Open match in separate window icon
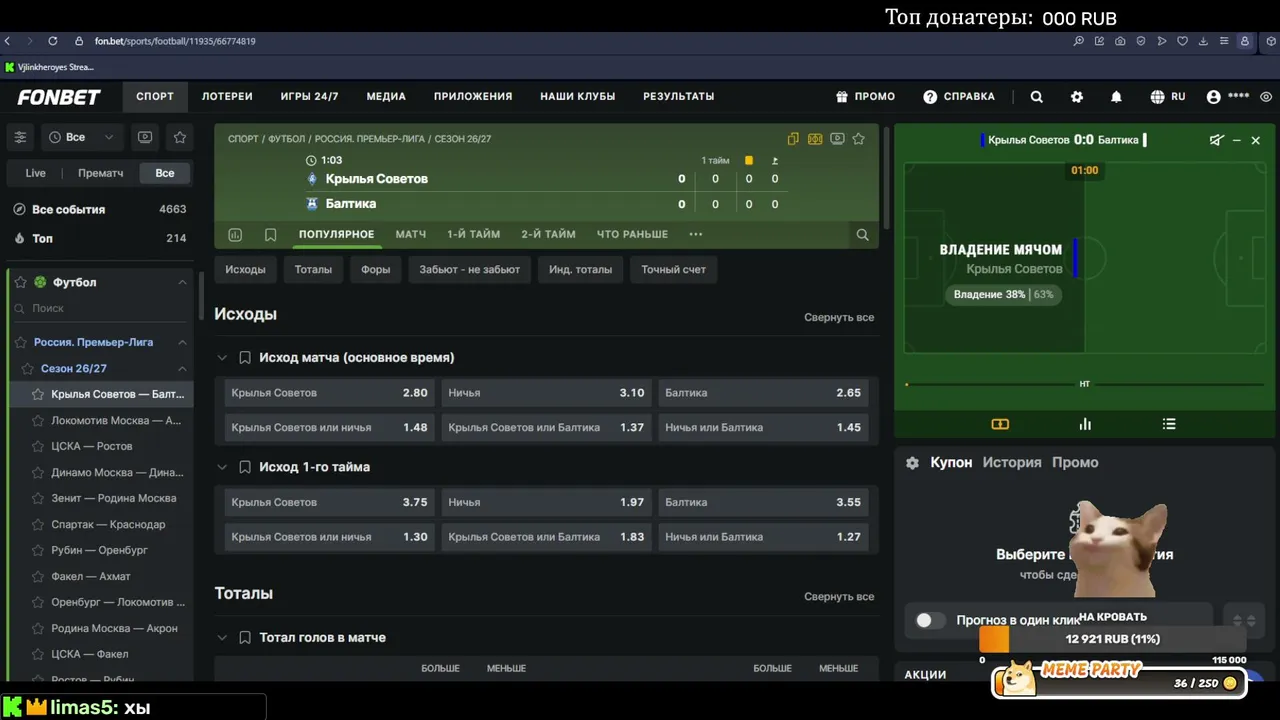The height and width of the screenshot is (720, 1280). pos(793,139)
